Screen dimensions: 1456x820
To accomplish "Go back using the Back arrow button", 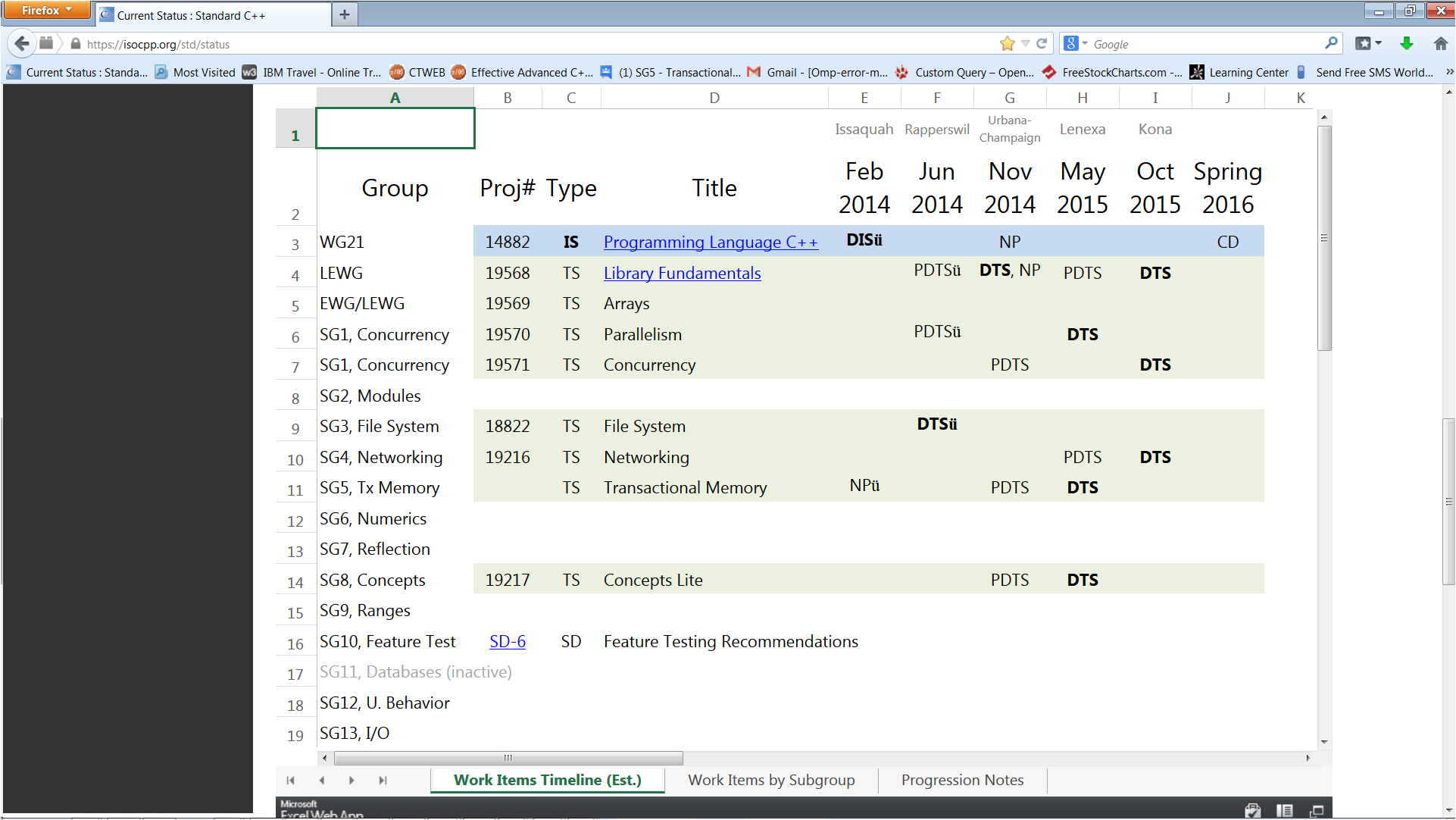I will pos(22,43).
